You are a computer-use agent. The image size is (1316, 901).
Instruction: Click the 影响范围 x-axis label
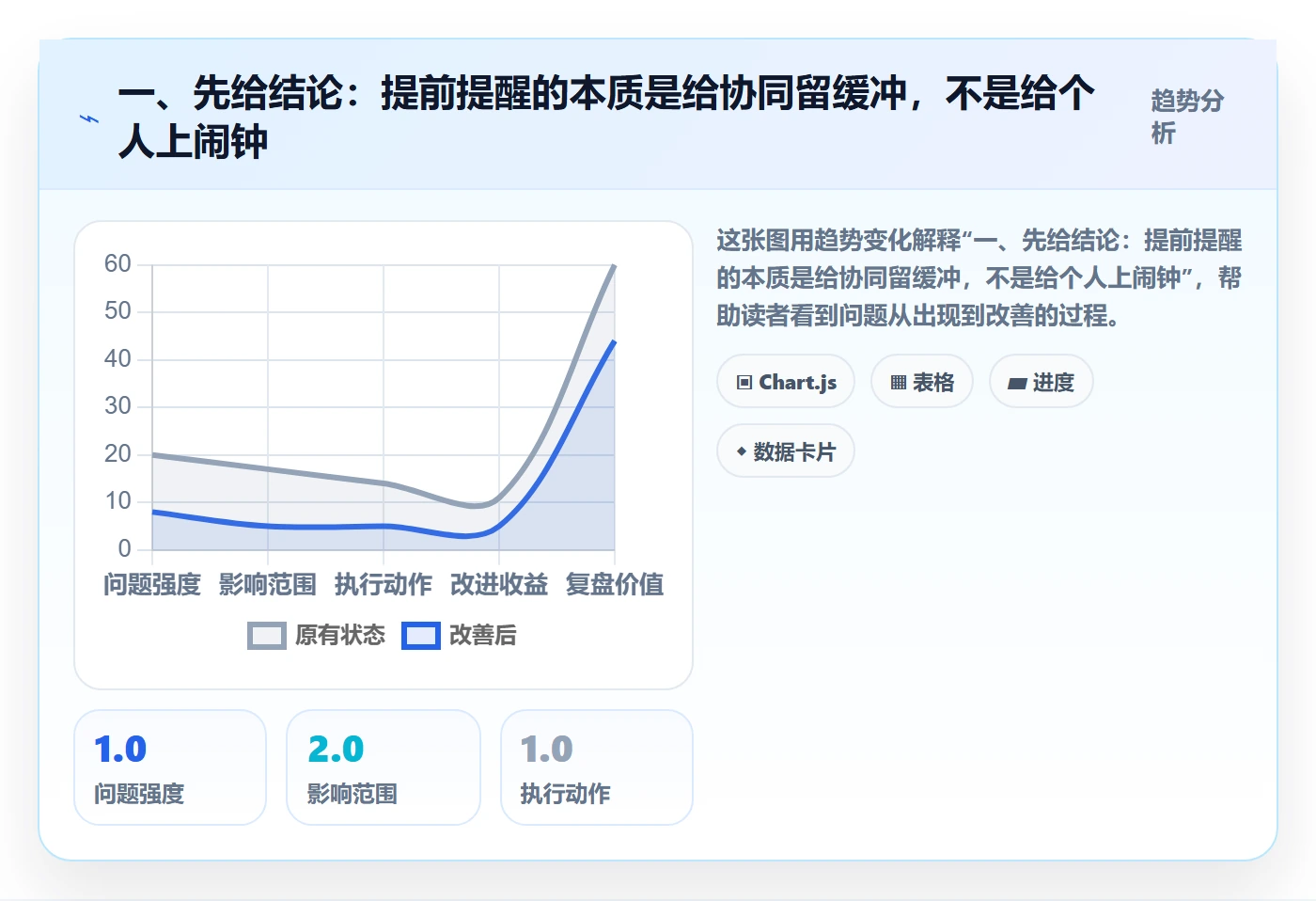click(x=268, y=585)
